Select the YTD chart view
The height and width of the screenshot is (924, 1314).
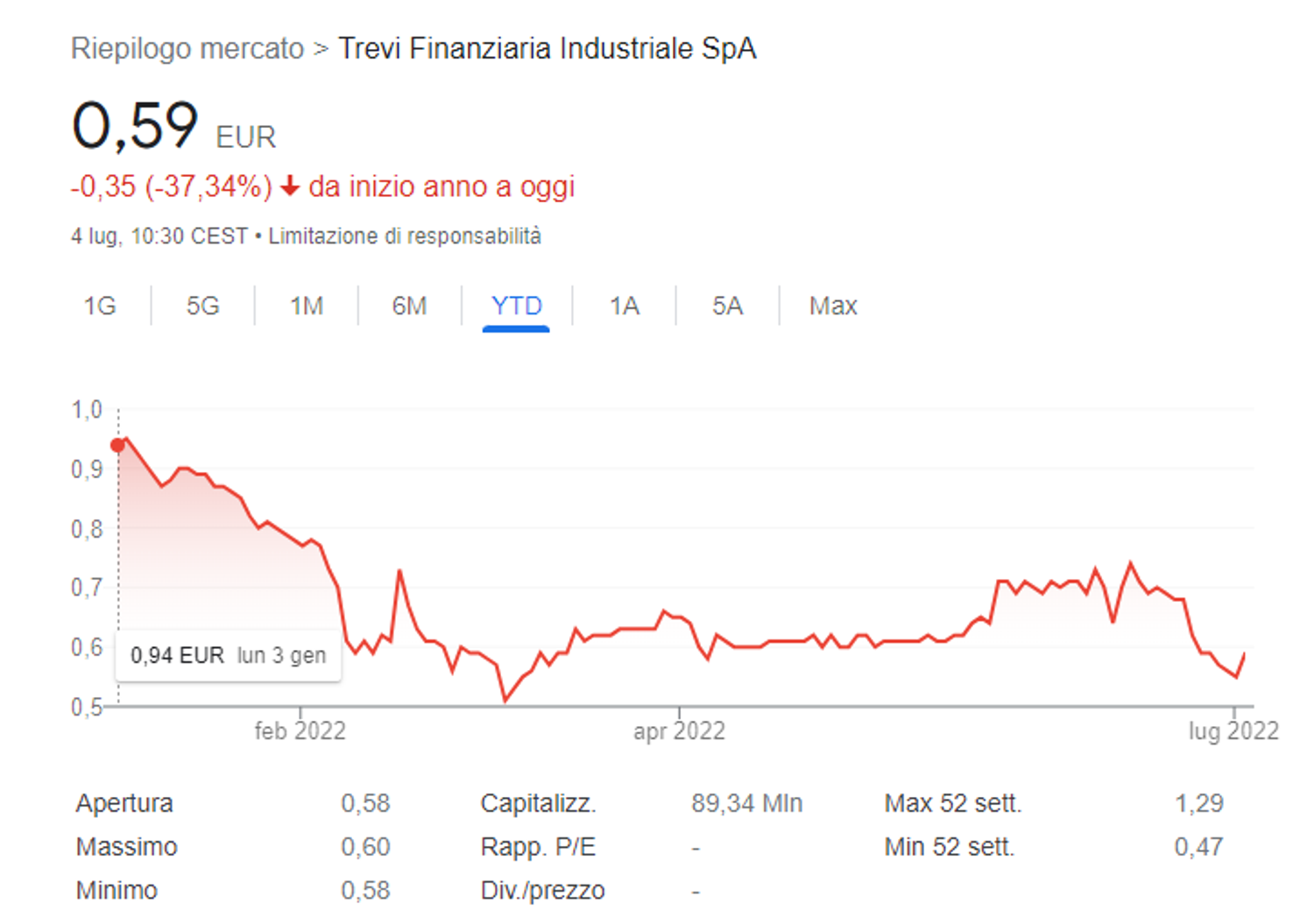click(x=517, y=306)
